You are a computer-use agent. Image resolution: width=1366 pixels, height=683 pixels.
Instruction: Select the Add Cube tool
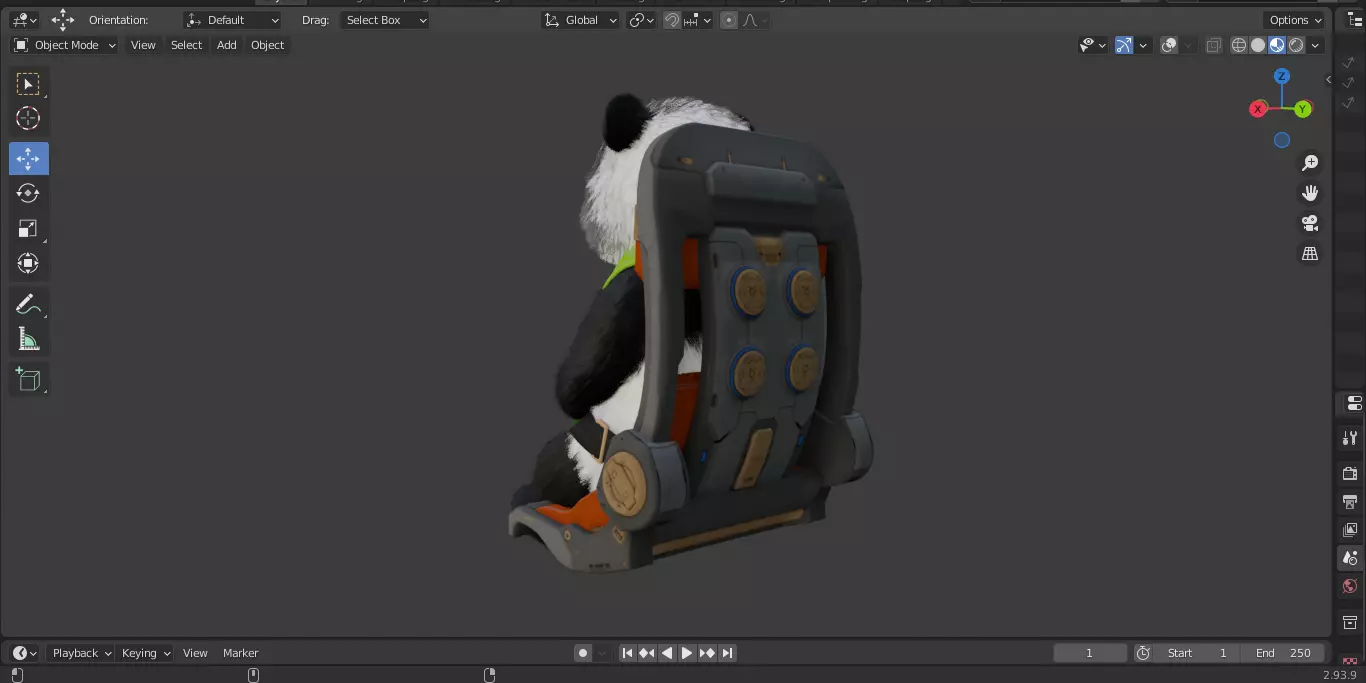pyautogui.click(x=28, y=379)
